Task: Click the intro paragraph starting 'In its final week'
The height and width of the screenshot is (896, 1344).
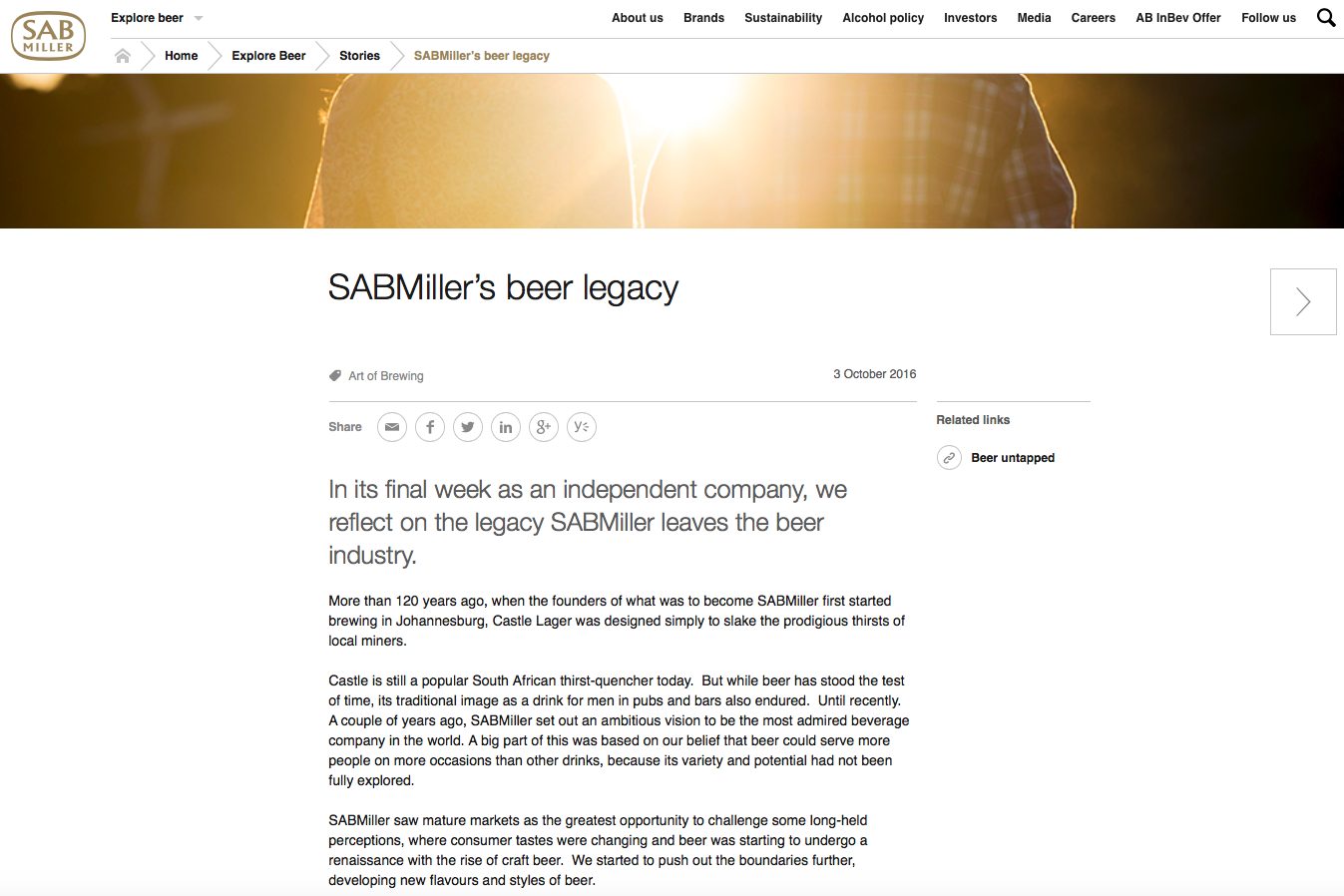Action: coord(588,522)
